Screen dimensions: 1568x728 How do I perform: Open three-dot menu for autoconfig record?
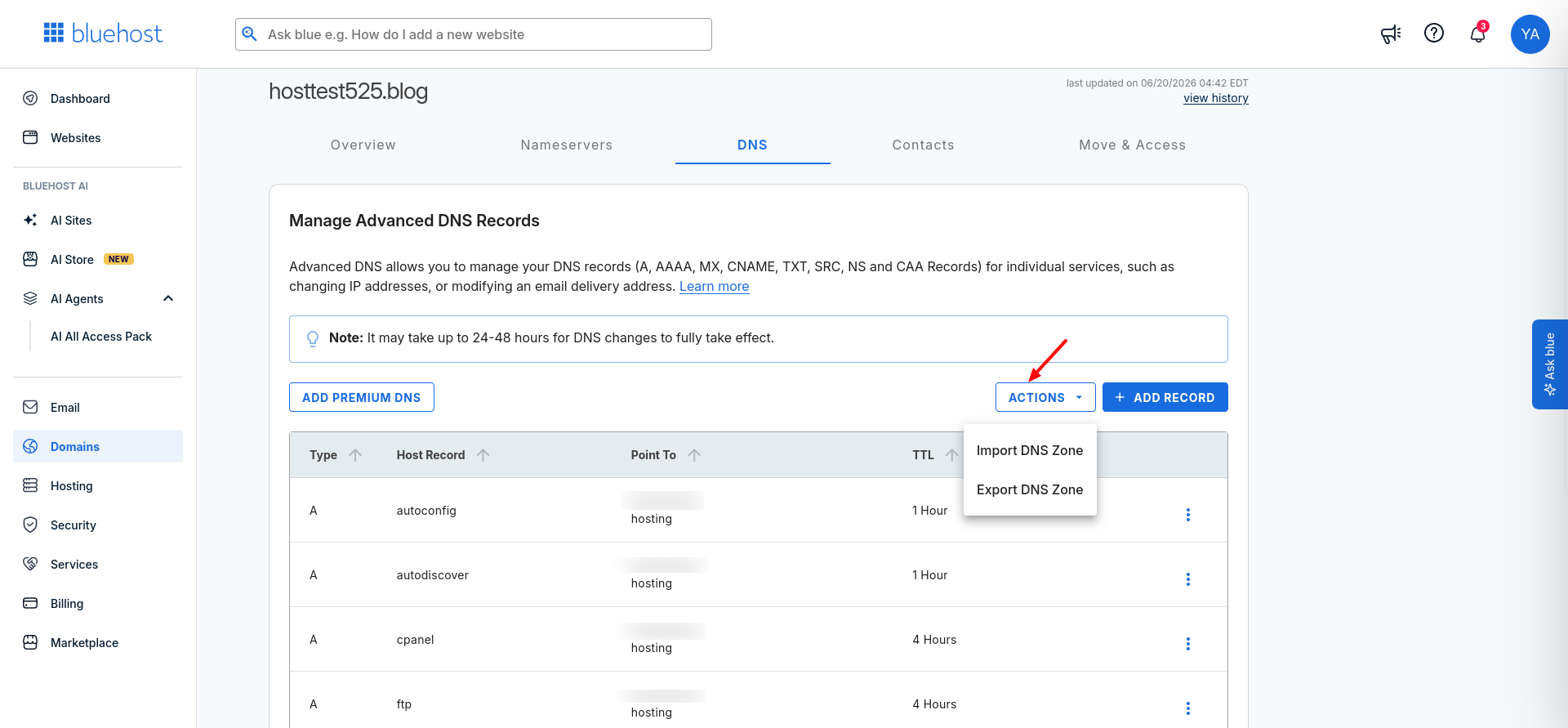coord(1188,515)
